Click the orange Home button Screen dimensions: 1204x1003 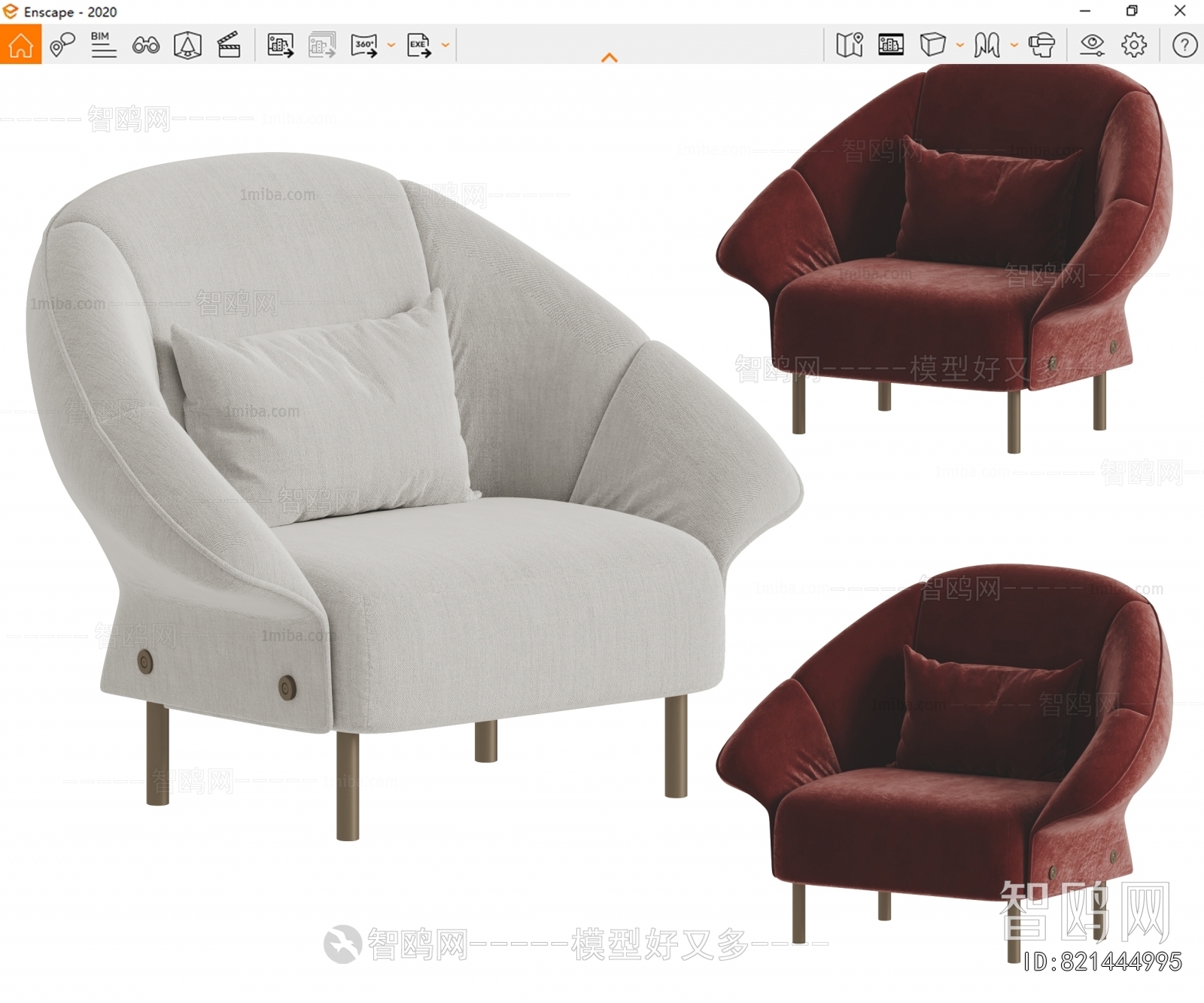click(x=20, y=44)
